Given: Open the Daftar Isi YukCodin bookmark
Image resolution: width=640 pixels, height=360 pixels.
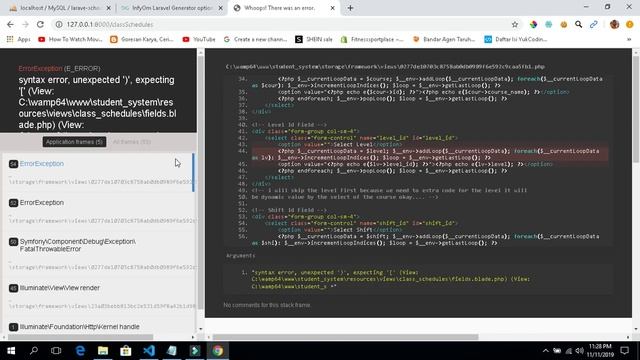Looking at the screenshot, I should (516, 39).
